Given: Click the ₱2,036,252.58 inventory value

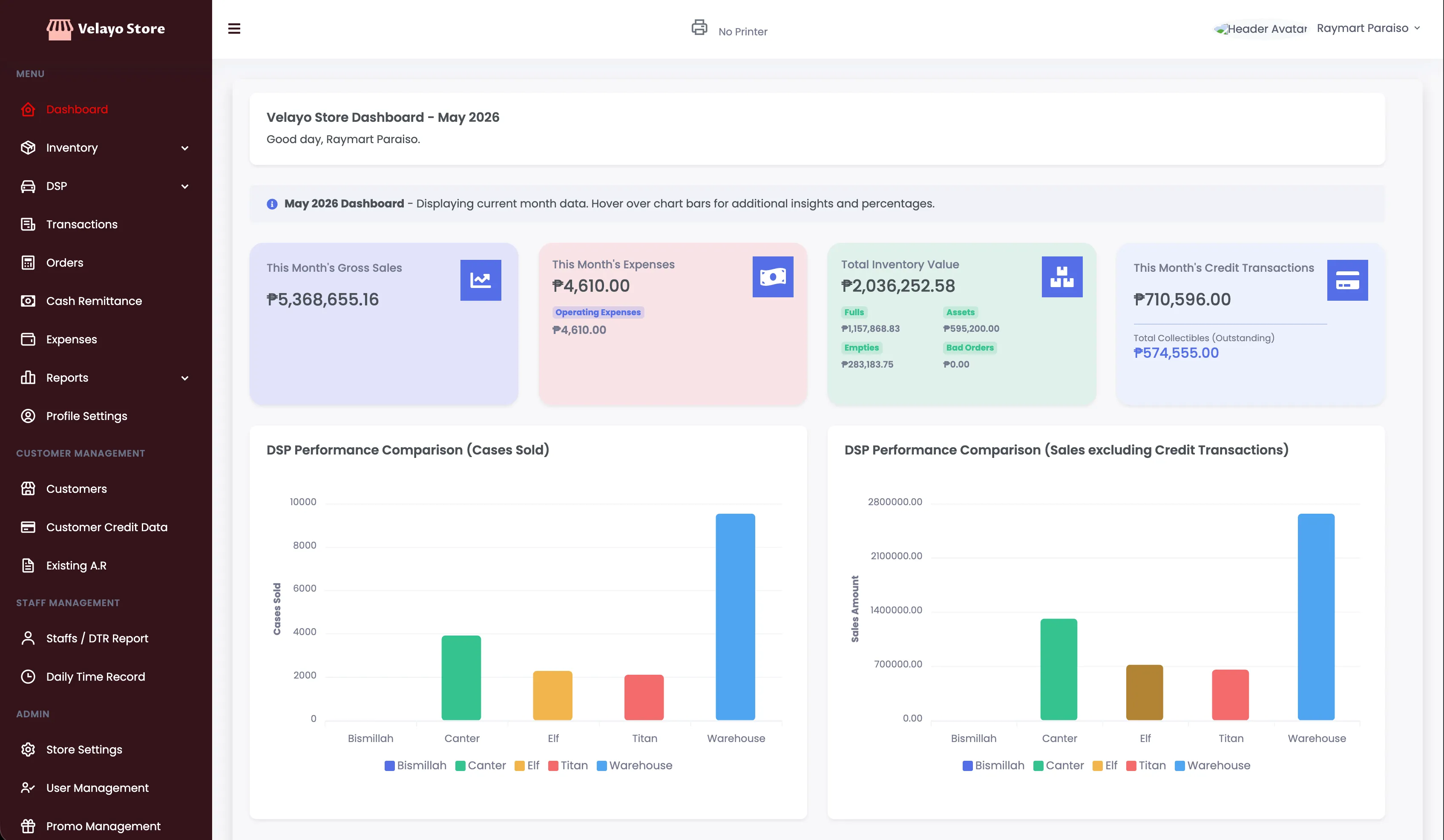Looking at the screenshot, I should (x=898, y=286).
